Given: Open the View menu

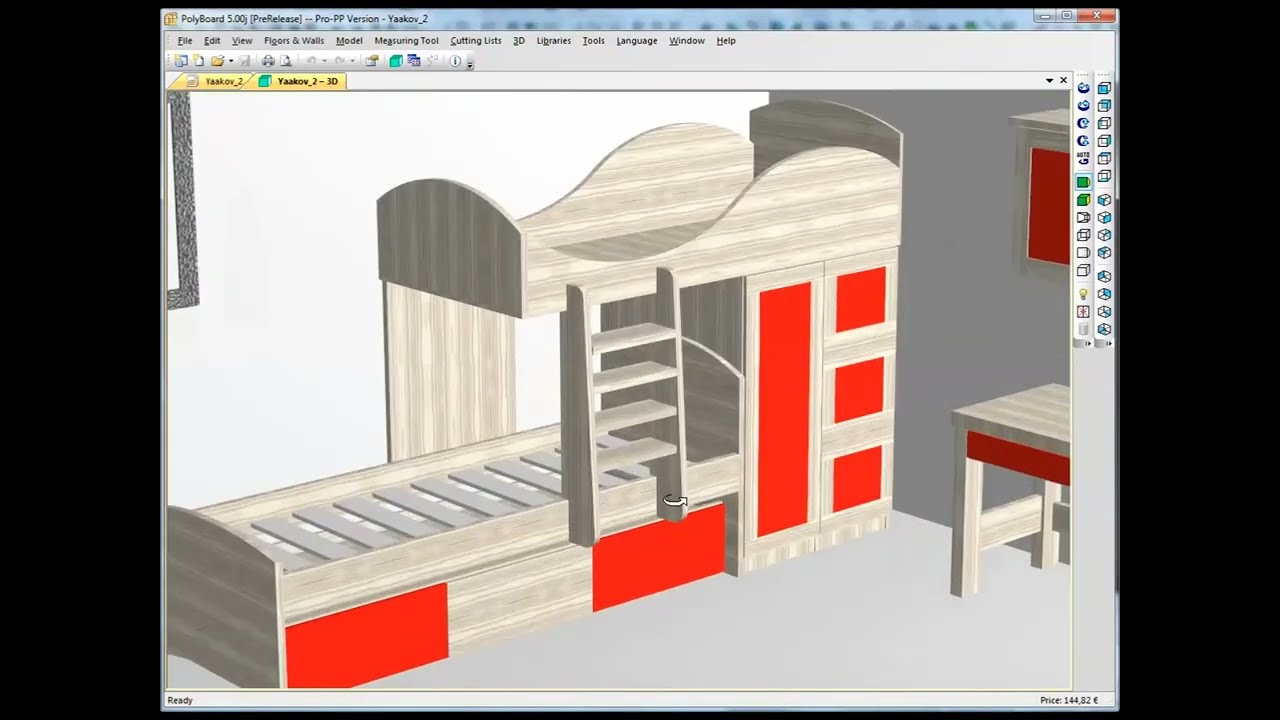Looking at the screenshot, I should [242, 41].
